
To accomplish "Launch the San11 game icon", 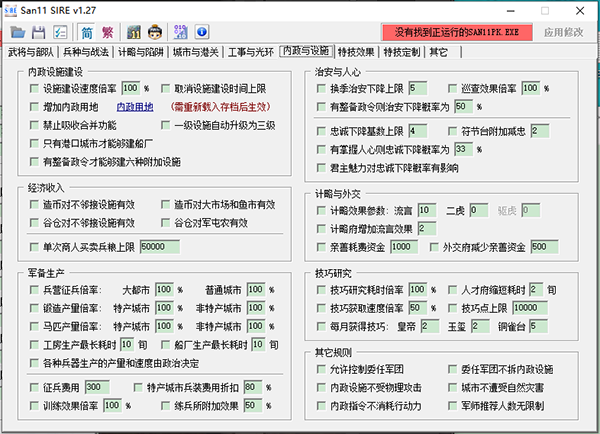I will (134, 32).
